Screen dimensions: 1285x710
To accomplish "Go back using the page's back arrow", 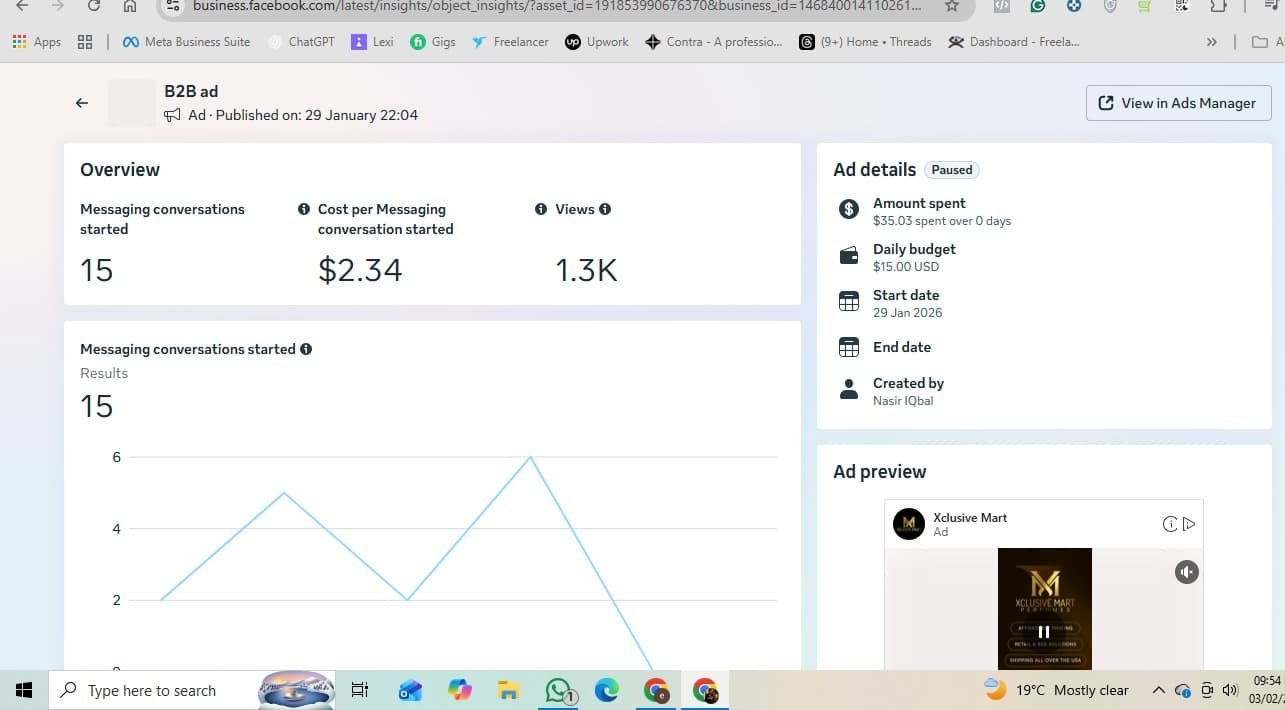I will click(82, 103).
